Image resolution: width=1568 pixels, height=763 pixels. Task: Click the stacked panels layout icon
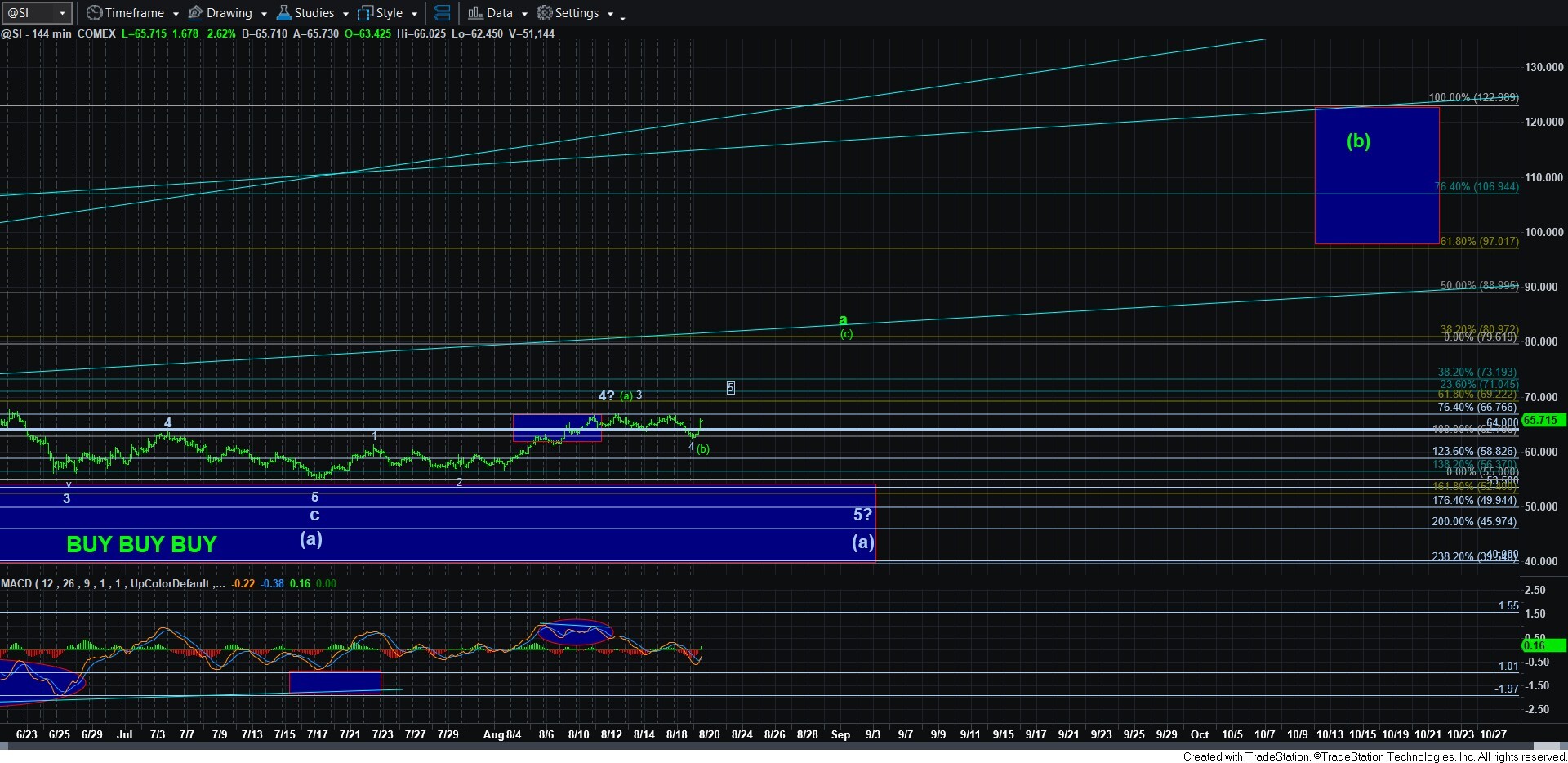(443, 13)
